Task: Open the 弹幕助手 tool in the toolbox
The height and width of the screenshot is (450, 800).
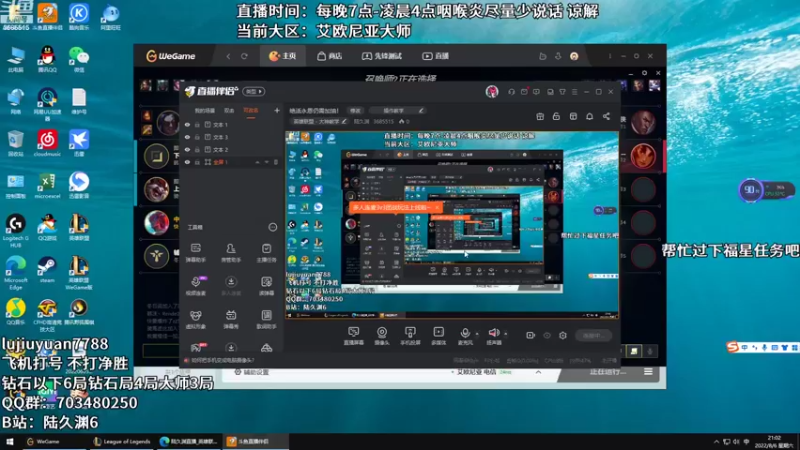Action: [195, 253]
